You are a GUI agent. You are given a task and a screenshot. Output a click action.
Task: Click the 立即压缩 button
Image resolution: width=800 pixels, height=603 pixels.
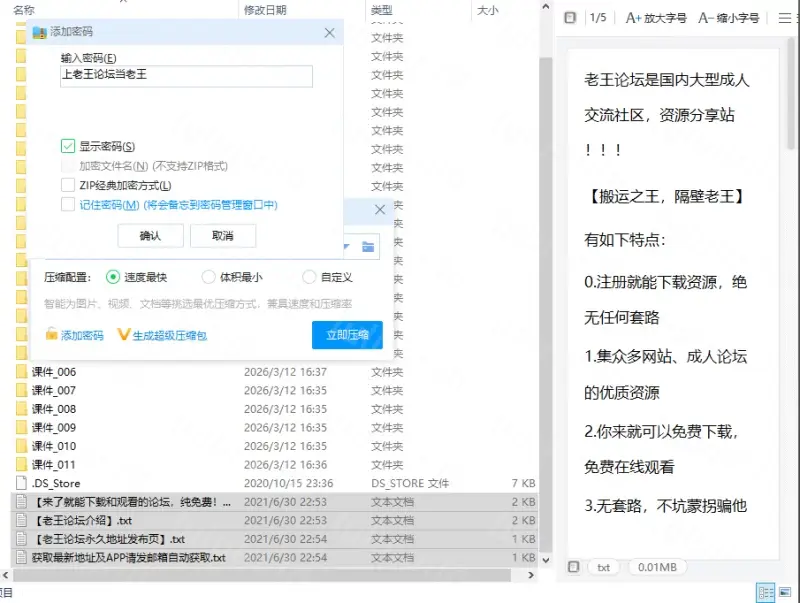point(347,335)
